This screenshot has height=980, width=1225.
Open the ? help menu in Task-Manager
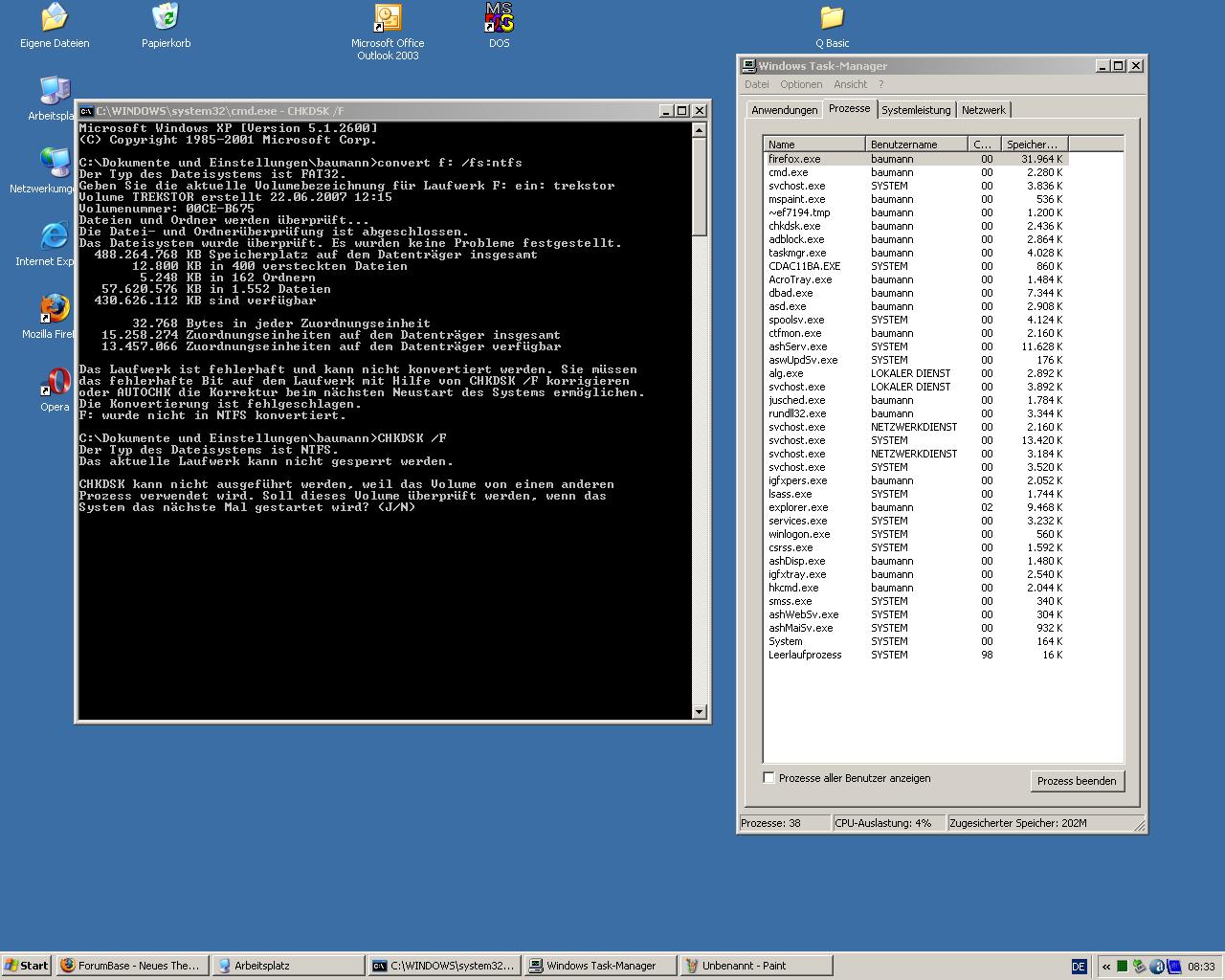click(880, 84)
